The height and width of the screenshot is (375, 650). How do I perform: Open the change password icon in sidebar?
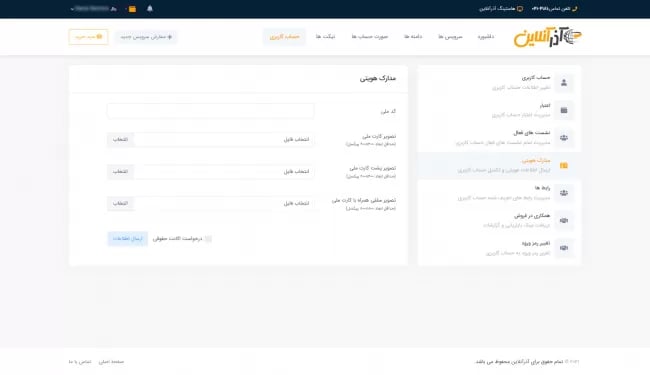564,248
